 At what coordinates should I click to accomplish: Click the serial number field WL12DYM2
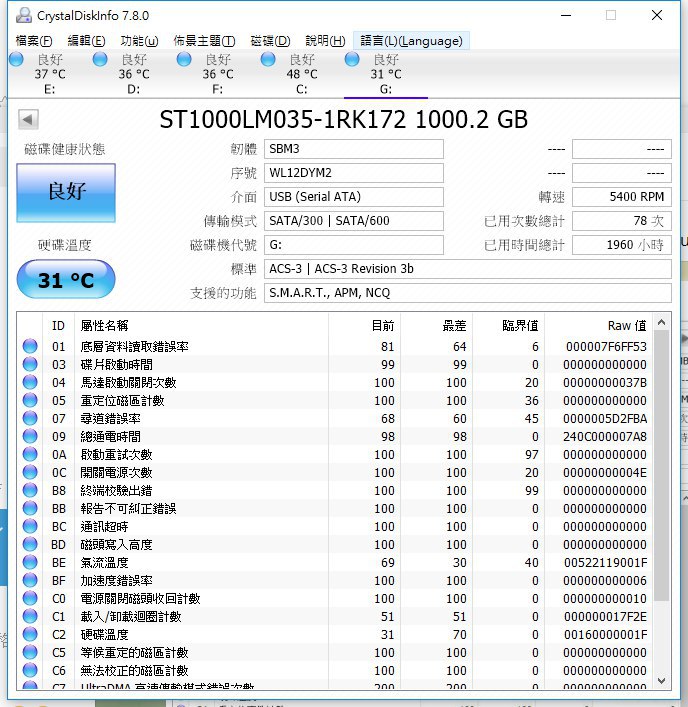click(353, 173)
